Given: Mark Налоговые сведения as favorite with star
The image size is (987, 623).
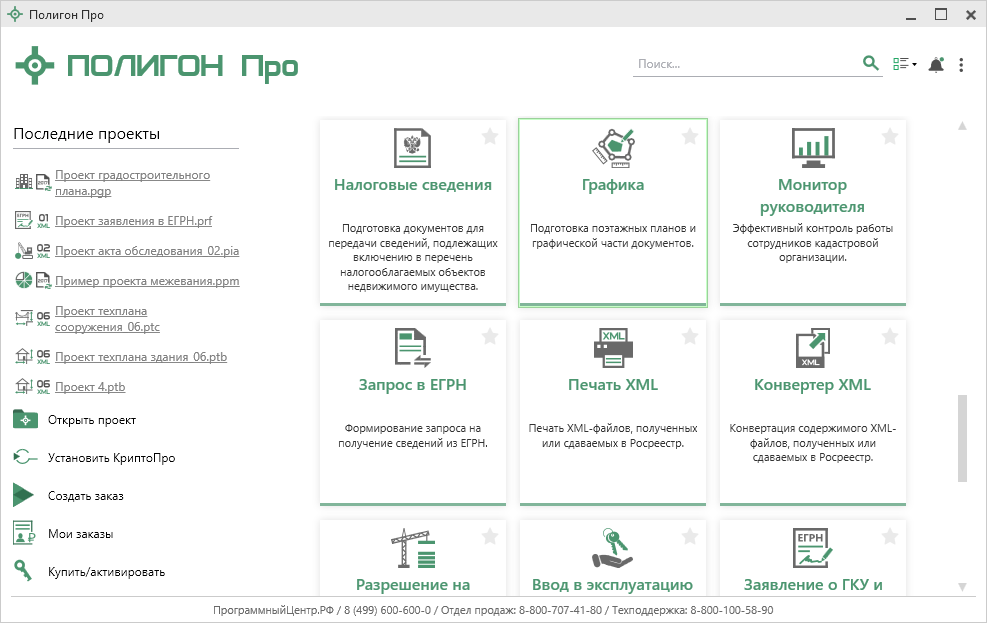Looking at the screenshot, I should 490,137.
